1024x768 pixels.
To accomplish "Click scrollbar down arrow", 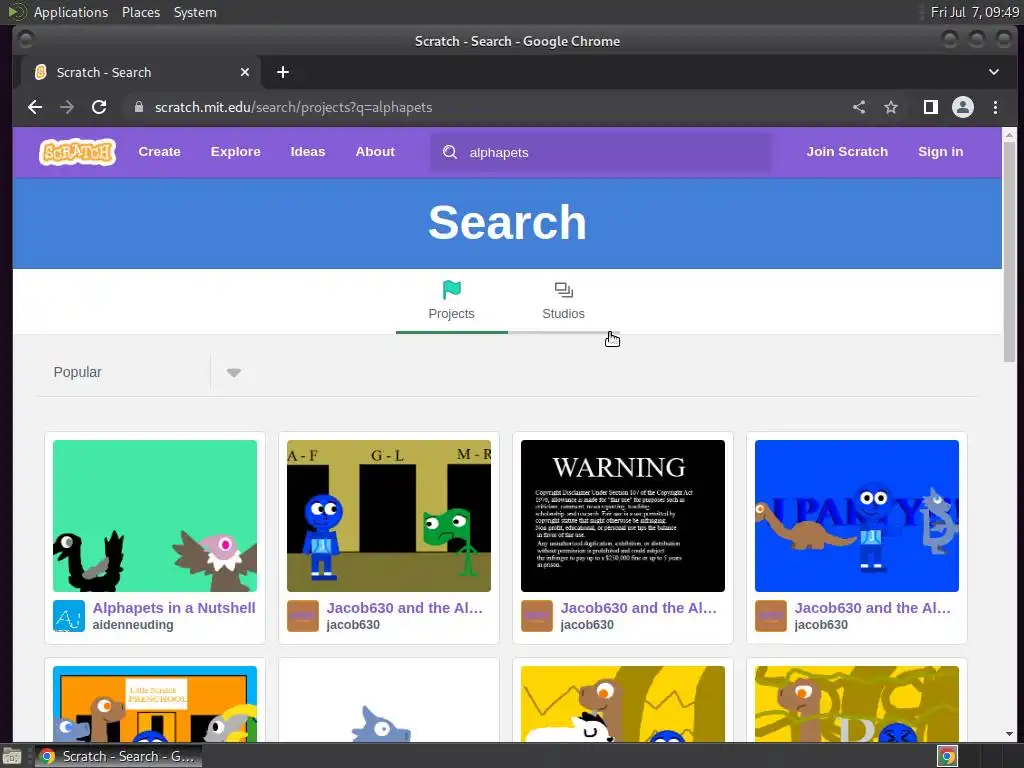I will [x=1010, y=734].
